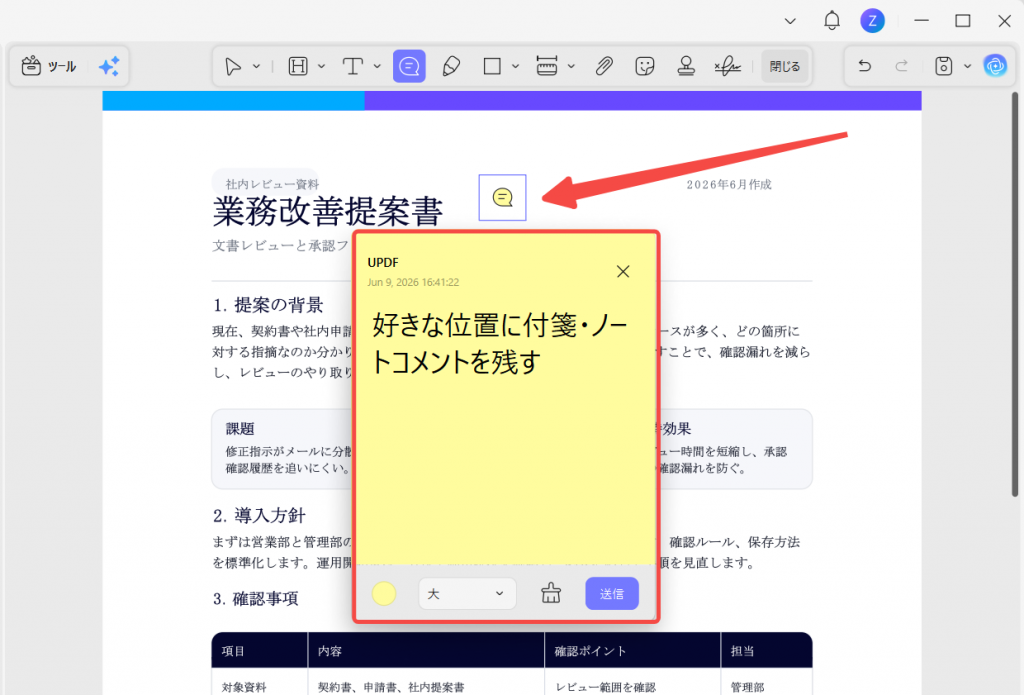1024x695 pixels.
Task: Click the 業務改善提案書 document title
Action: point(328,212)
